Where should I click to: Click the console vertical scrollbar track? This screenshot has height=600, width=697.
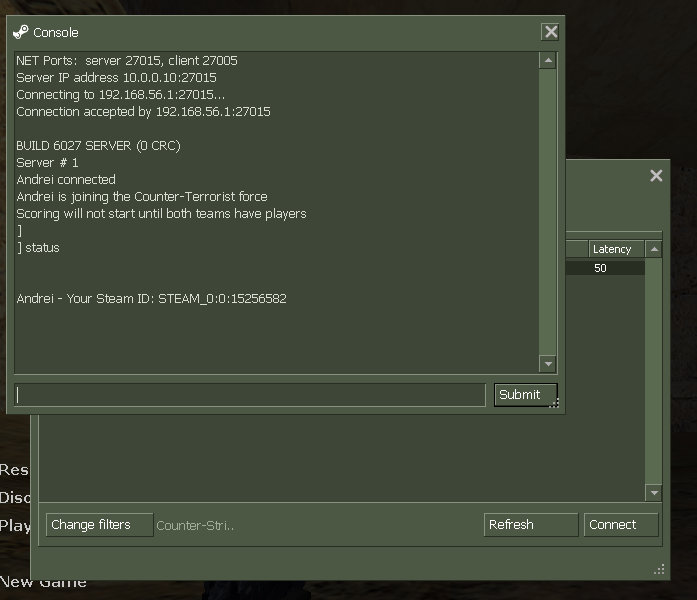pos(548,212)
